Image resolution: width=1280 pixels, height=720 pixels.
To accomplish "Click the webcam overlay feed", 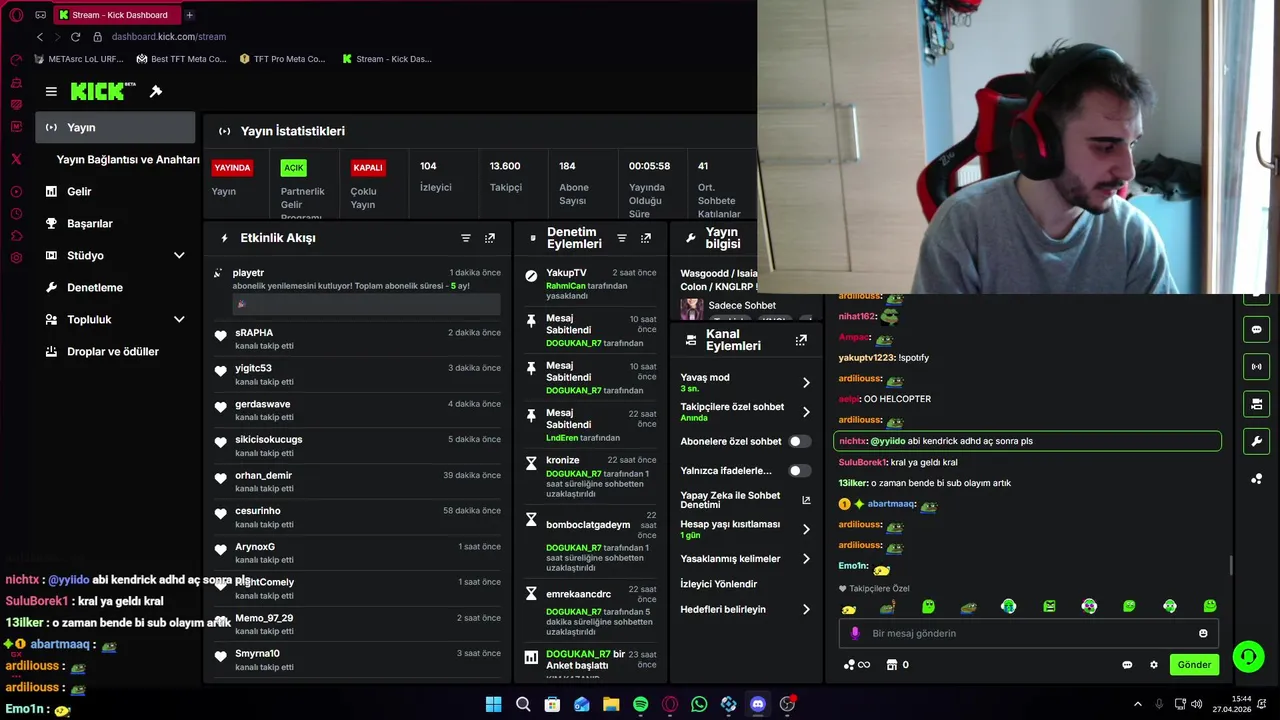I will pyautogui.click(x=1018, y=147).
